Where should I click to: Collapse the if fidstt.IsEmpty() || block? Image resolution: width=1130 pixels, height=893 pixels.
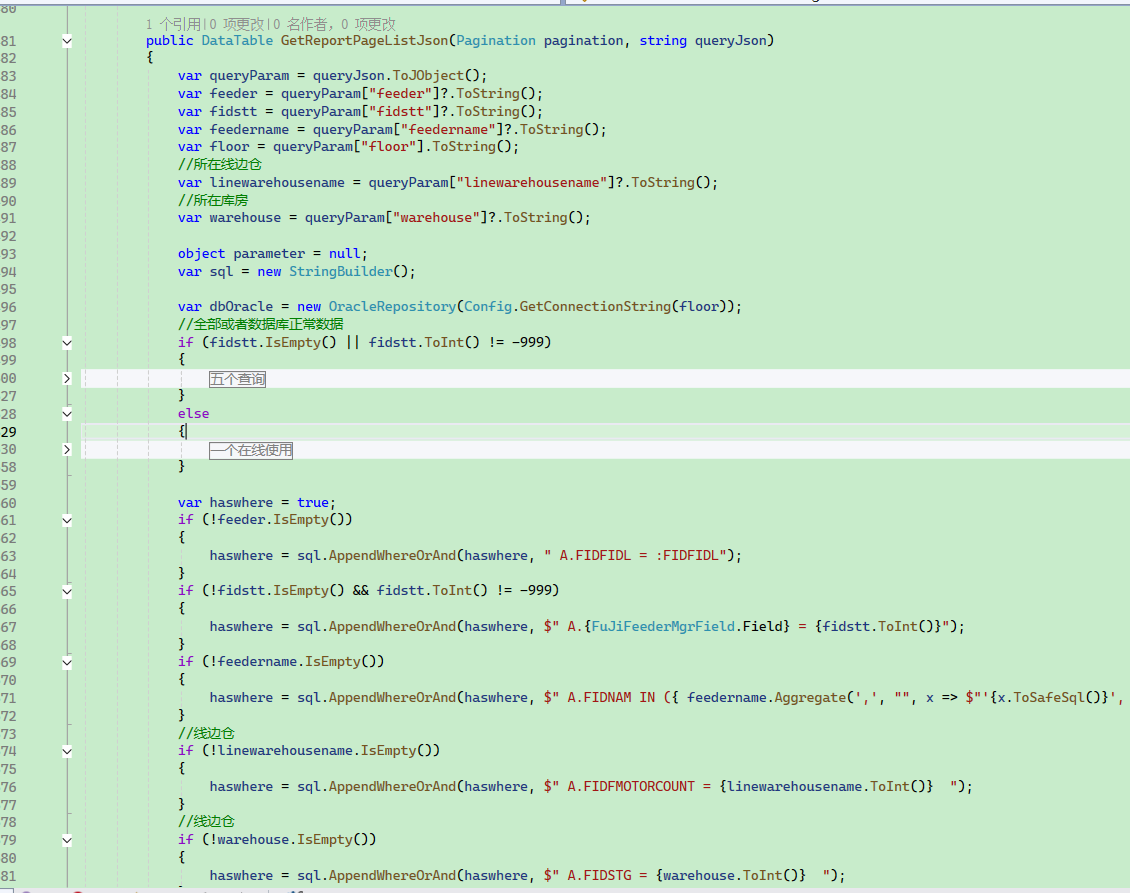coord(67,342)
